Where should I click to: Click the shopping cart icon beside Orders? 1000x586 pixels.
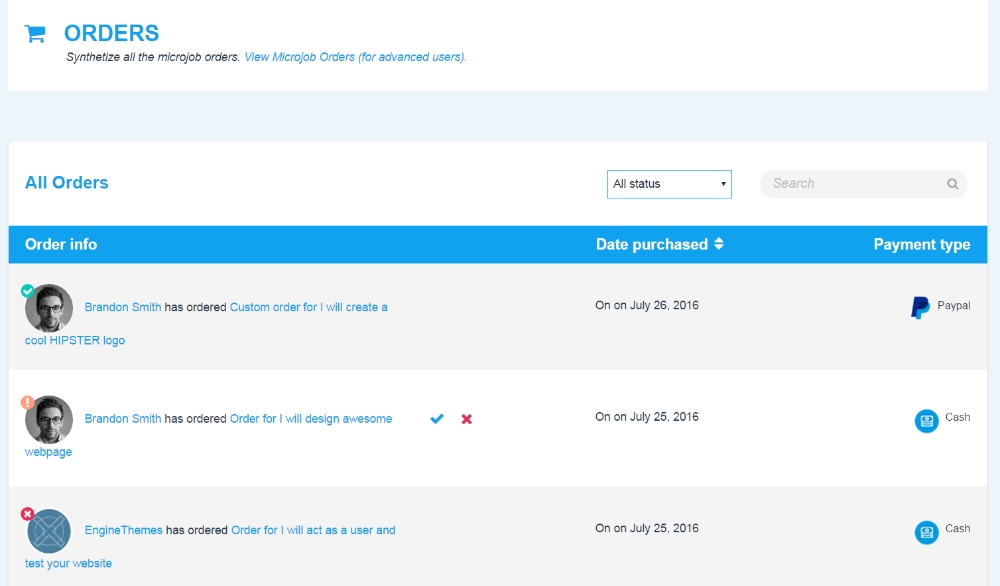[35, 34]
